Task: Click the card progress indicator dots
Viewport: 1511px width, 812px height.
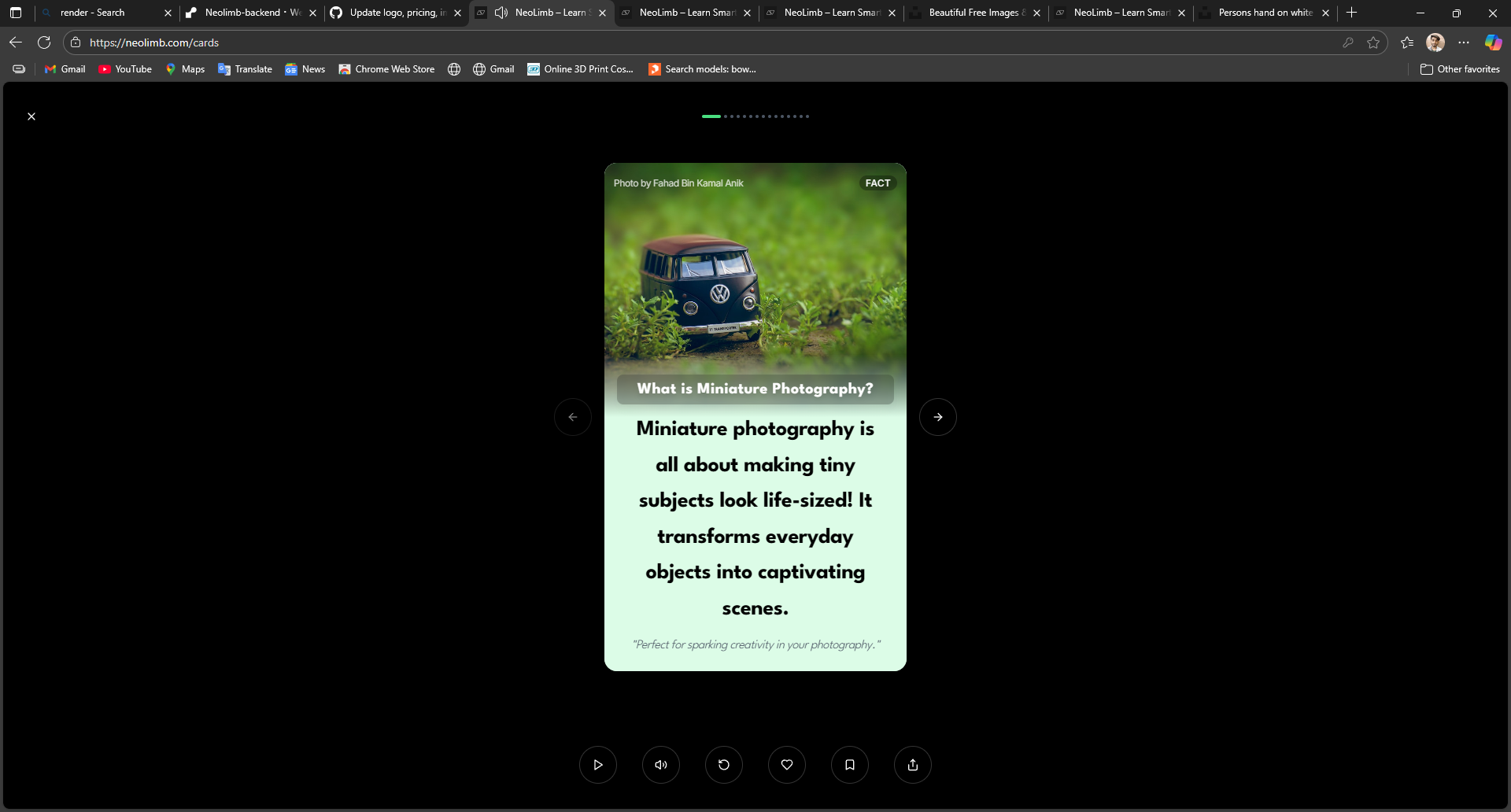Action: tap(755, 116)
